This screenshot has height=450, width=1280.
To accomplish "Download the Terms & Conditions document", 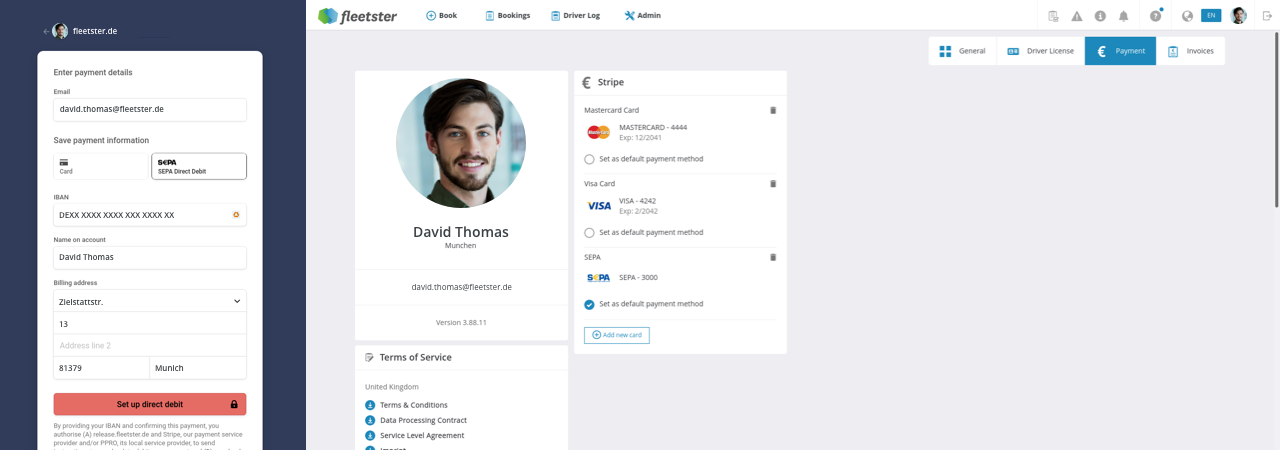I will click(370, 405).
